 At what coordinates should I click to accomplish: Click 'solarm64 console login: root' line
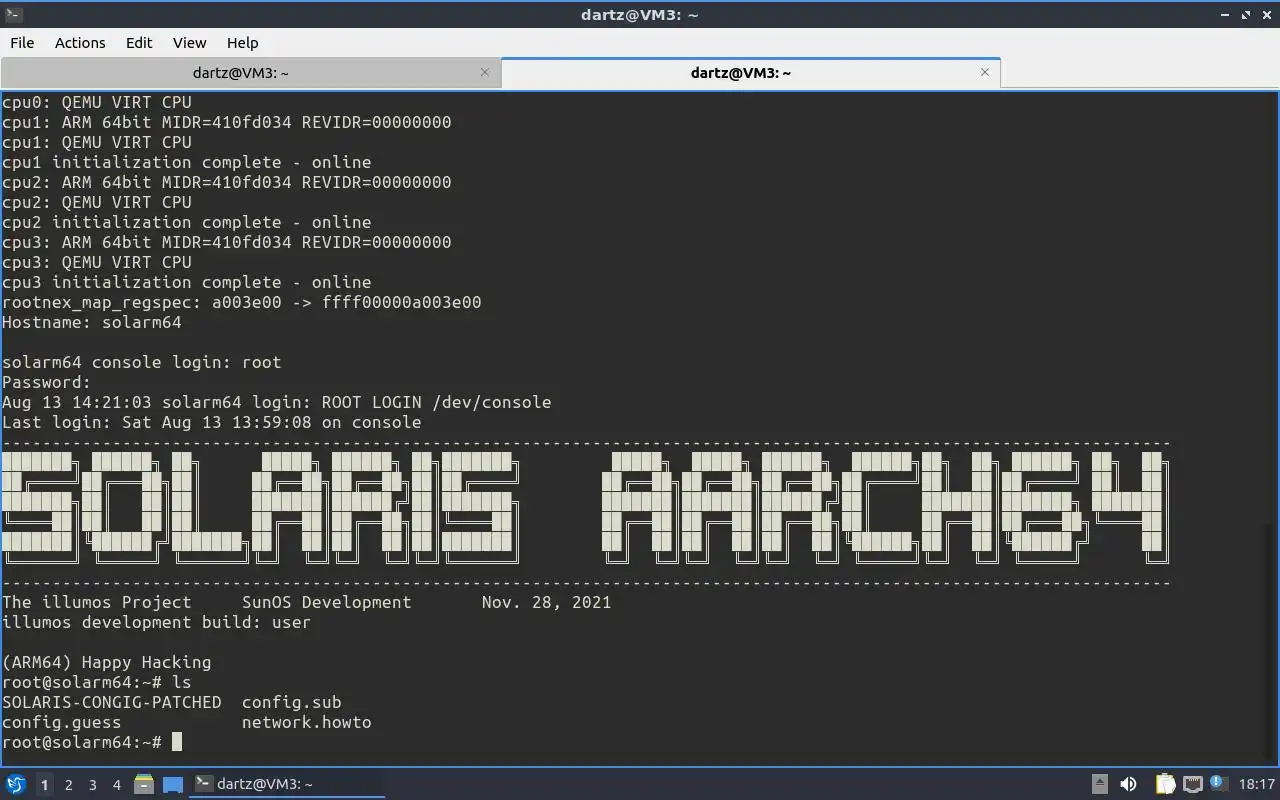[x=142, y=362]
